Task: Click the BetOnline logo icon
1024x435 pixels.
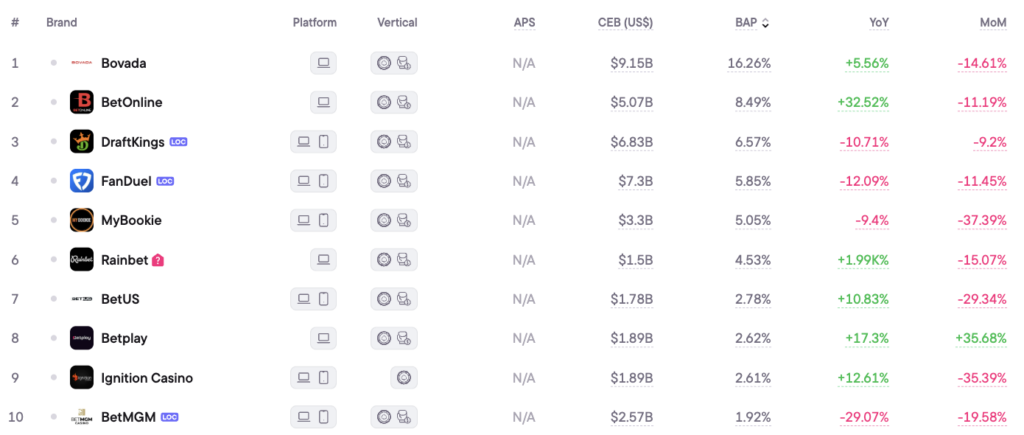Action: point(81,102)
